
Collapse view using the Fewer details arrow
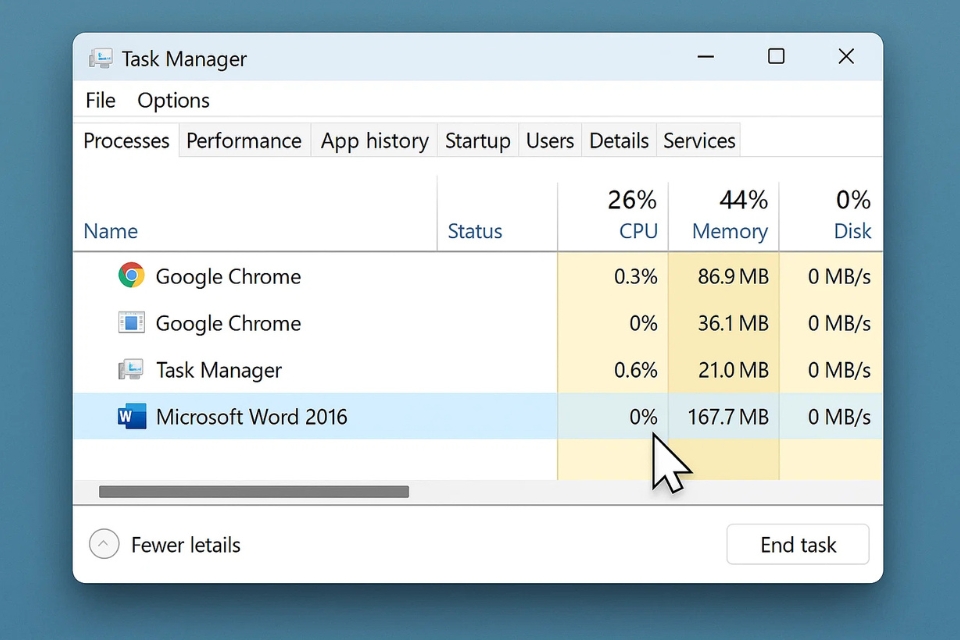point(104,545)
